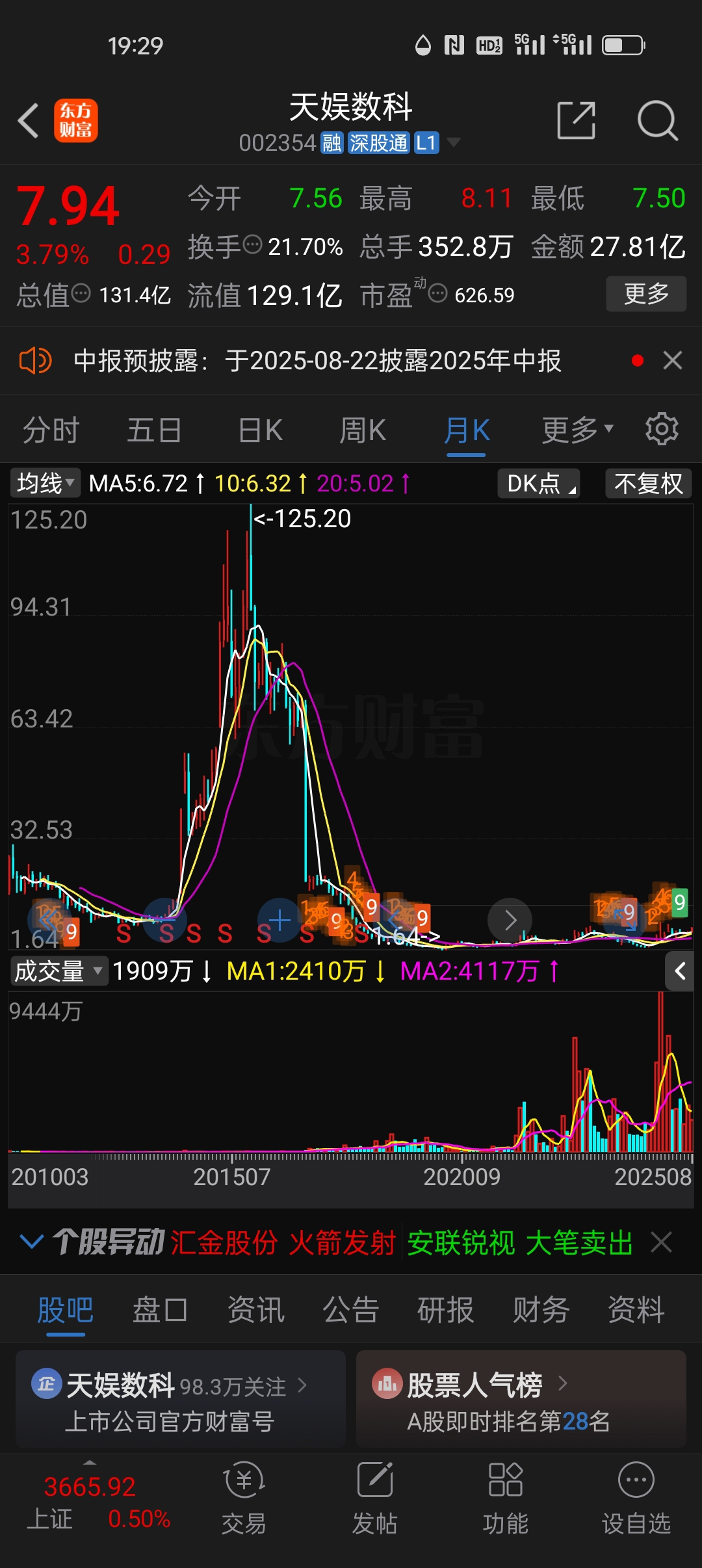Tap the MA5:6.72 moving average value
This screenshot has height=1568, width=702.
(x=138, y=483)
